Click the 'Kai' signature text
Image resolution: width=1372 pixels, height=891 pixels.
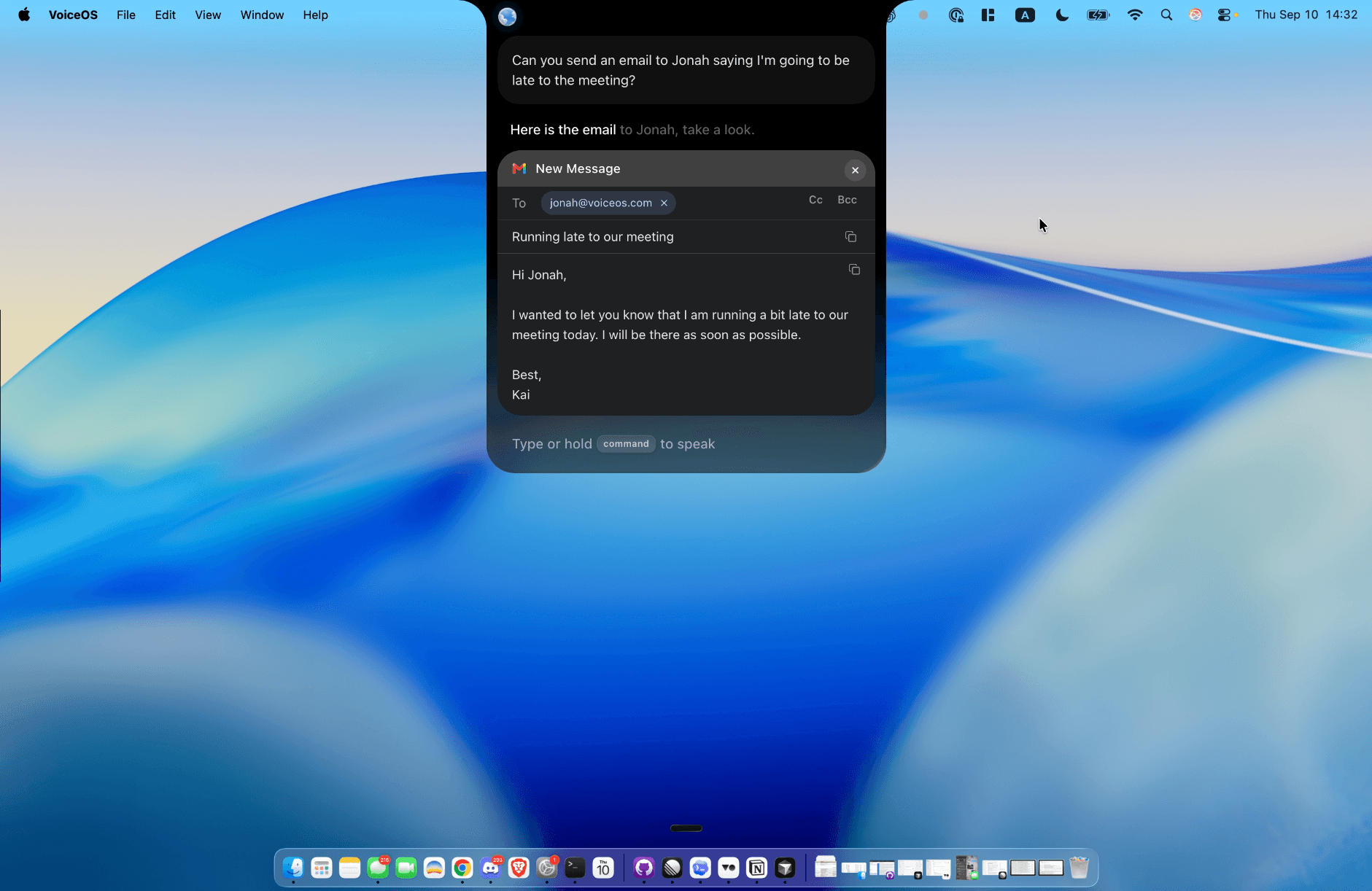point(521,394)
